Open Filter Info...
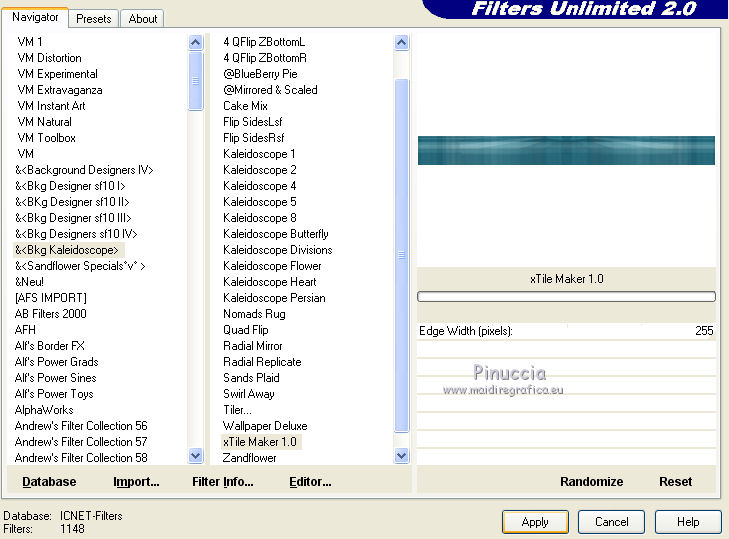The width and height of the screenshot is (729, 539). 223,481
